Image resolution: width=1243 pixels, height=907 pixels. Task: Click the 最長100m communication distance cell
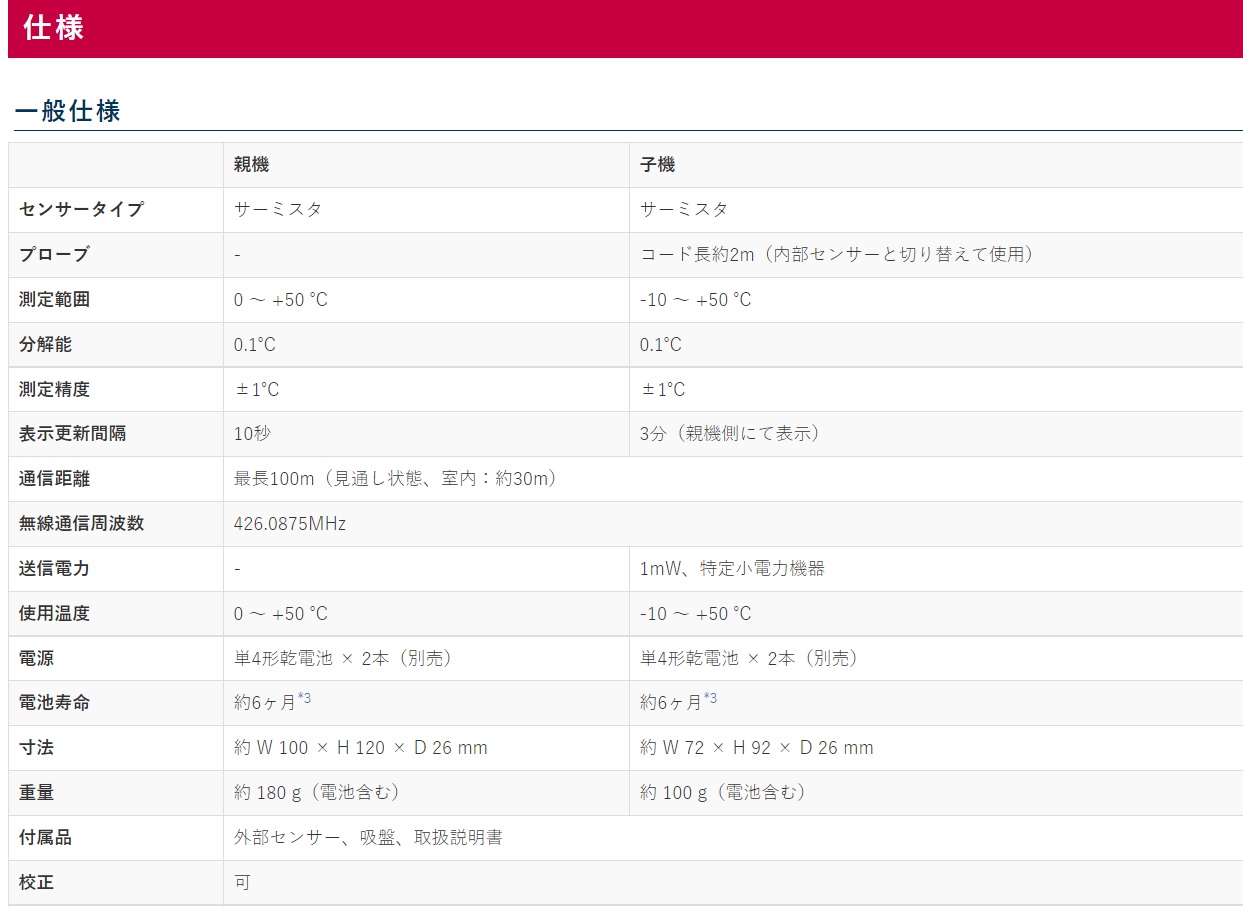pyautogui.click(x=395, y=479)
